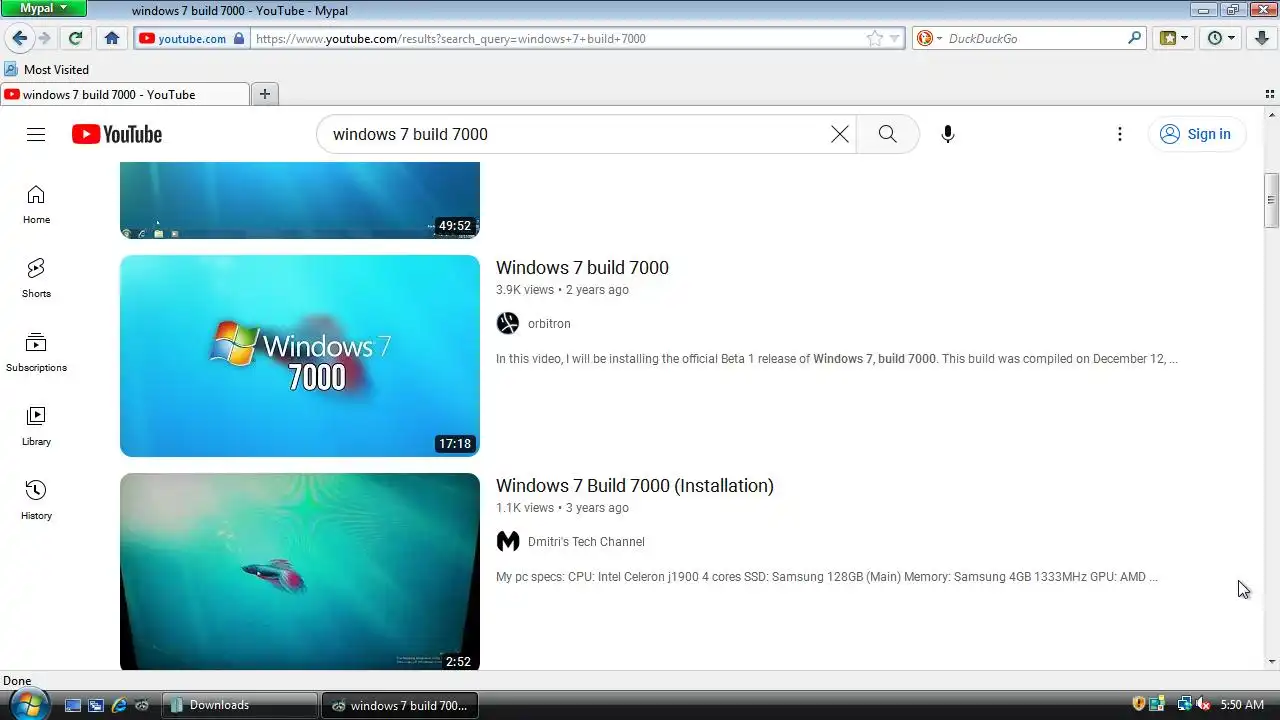The image size is (1280, 720).
Task: Open the browser Downloads arrow button
Action: pyautogui.click(x=1262, y=38)
